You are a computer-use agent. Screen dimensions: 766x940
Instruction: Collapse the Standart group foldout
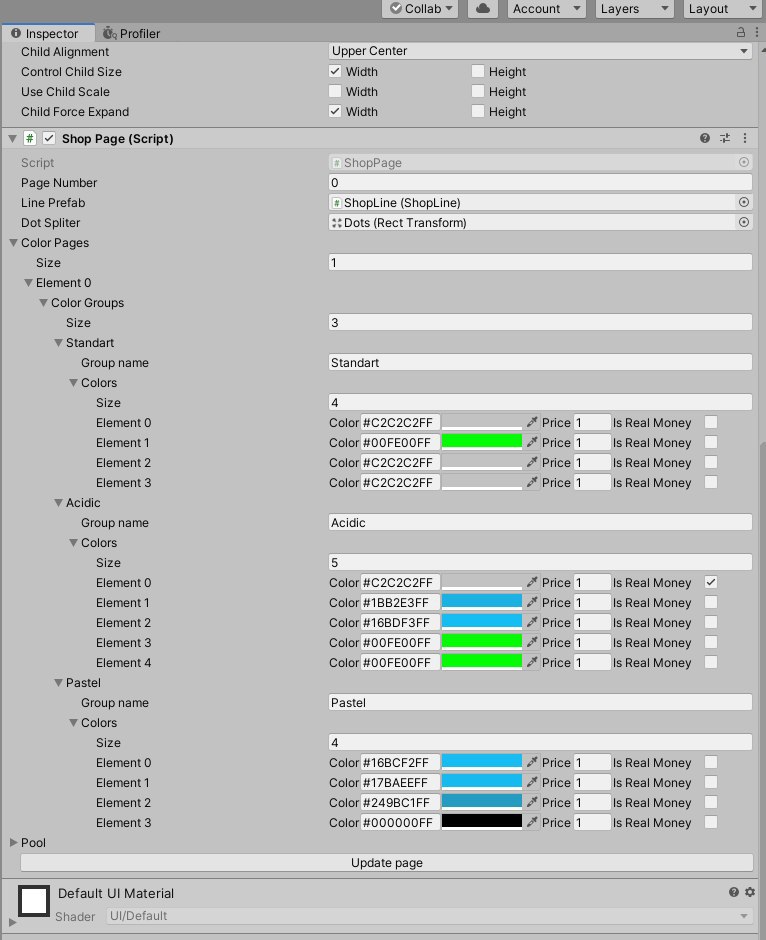[x=58, y=342]
